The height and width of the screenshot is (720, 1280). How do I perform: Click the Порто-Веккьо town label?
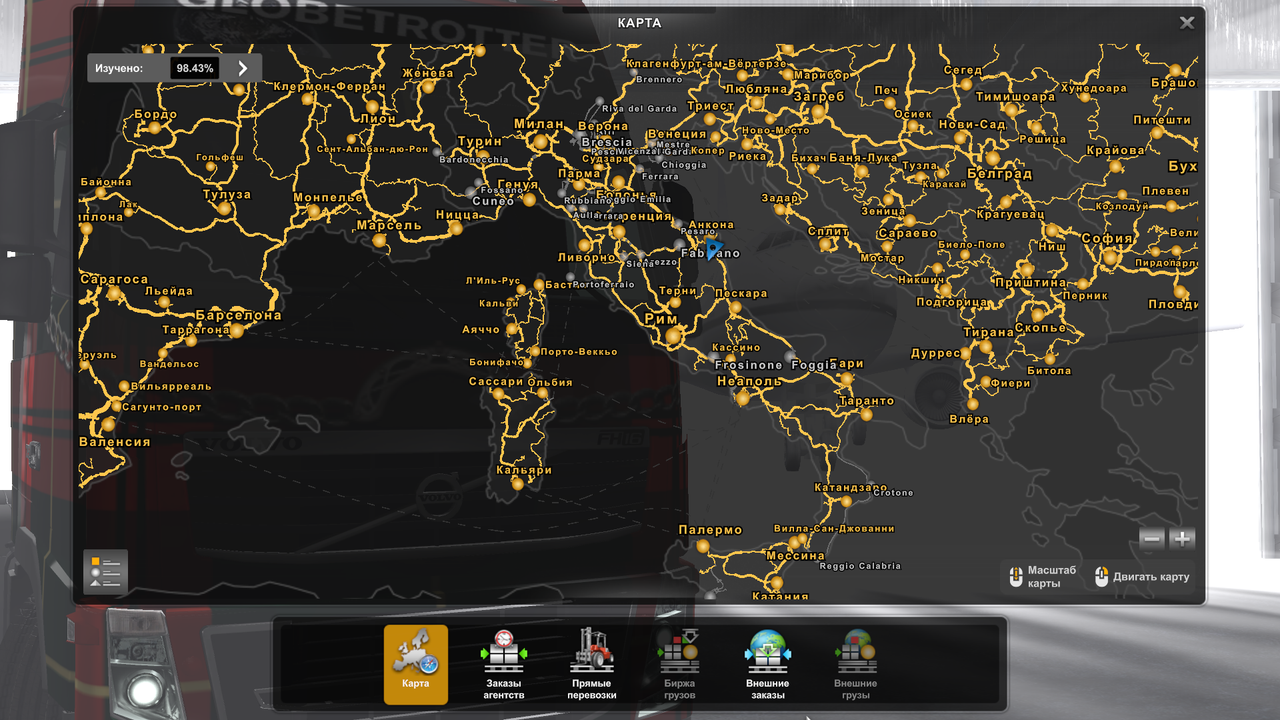click(x=579, y=352)
